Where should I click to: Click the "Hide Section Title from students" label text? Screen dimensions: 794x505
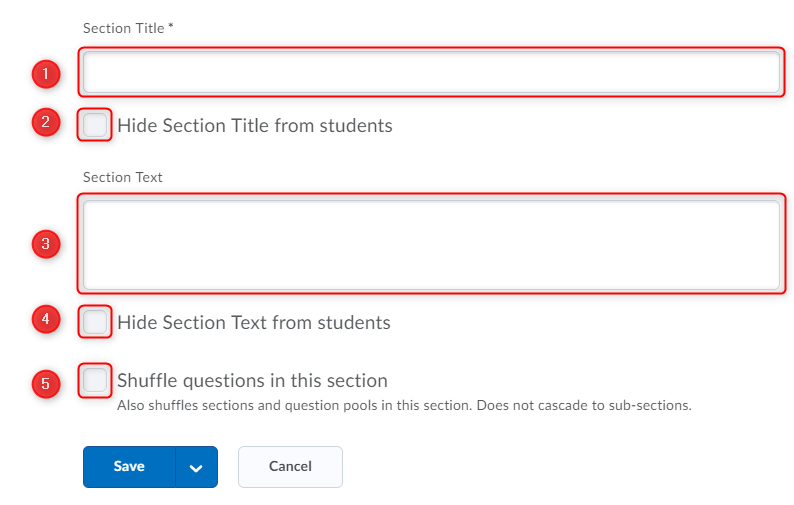pos(254,126)
